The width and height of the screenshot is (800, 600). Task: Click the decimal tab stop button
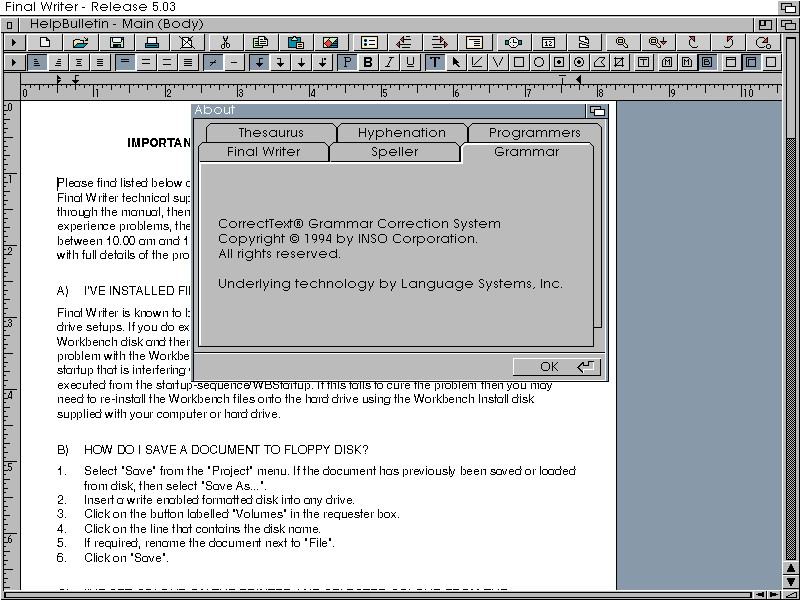pyautogui.click(x=322, y=62)
